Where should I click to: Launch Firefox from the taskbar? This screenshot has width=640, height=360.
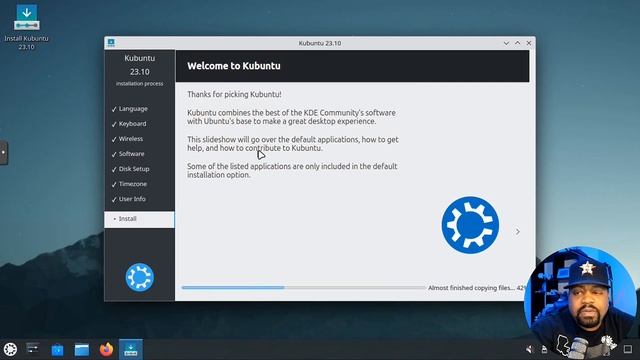[106, 349]
